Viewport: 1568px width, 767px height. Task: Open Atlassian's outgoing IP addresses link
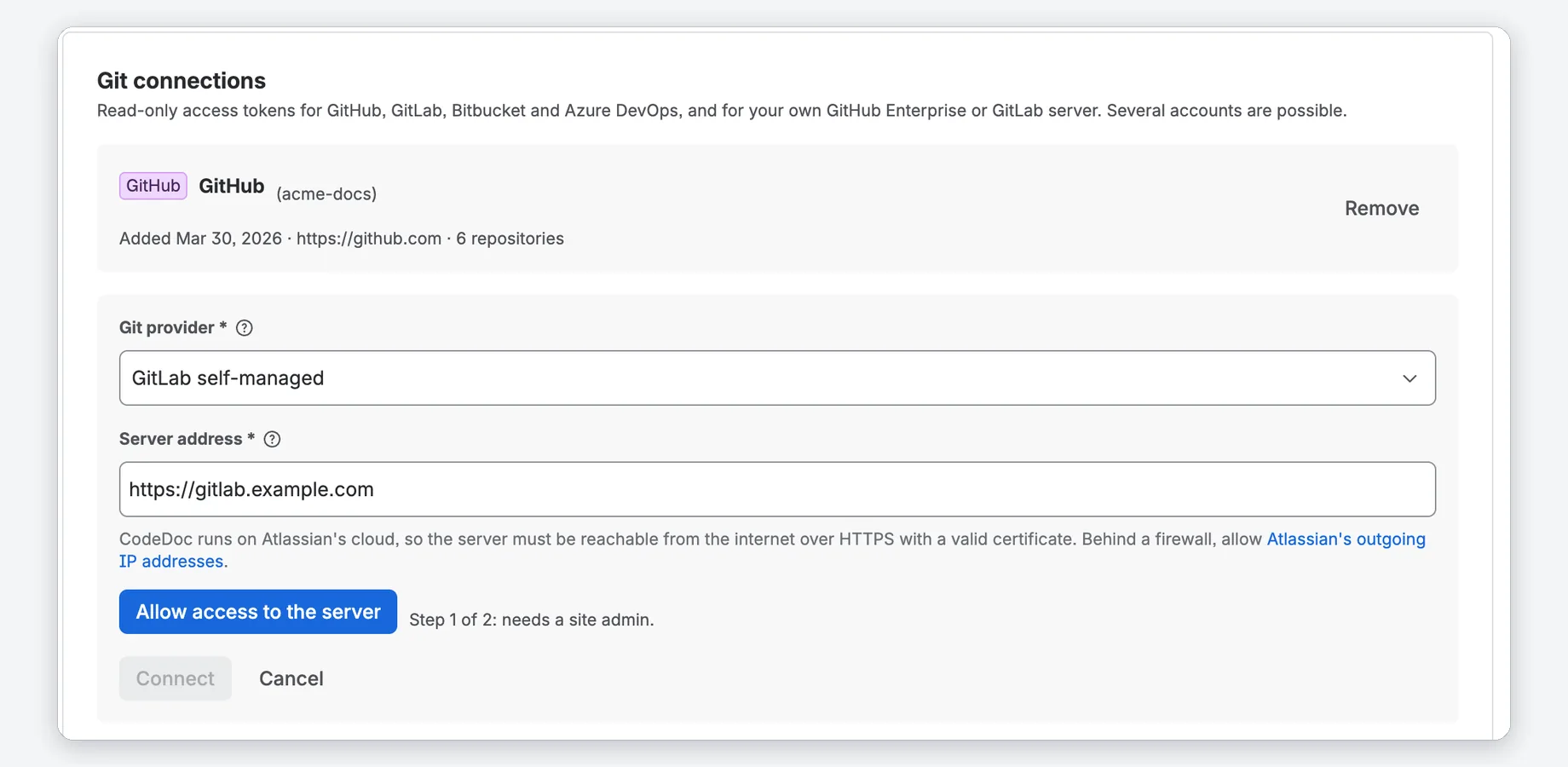pyautogui.click(x=1346, y=539)
